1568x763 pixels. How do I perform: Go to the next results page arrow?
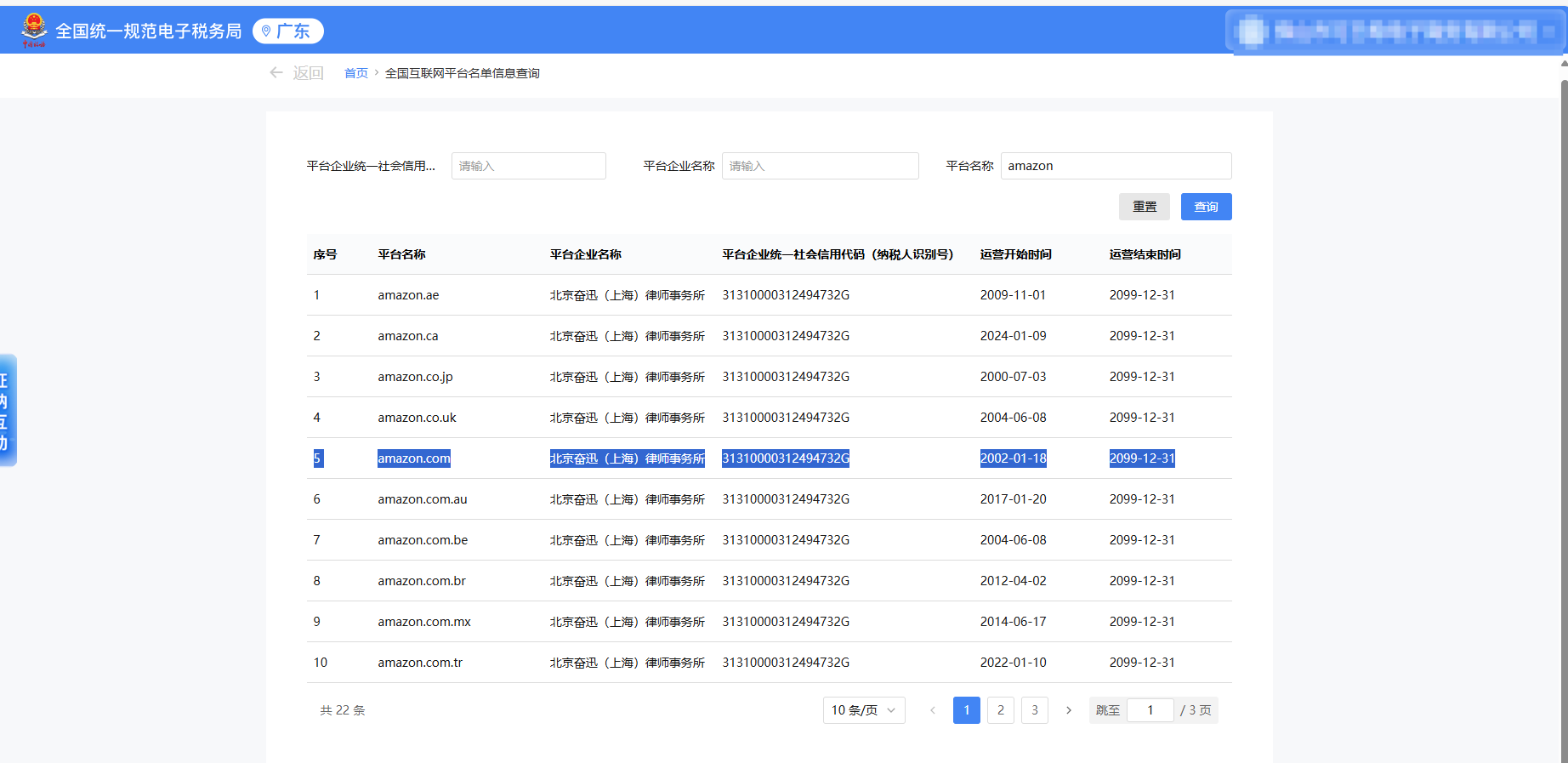[x=1069, y=710]
